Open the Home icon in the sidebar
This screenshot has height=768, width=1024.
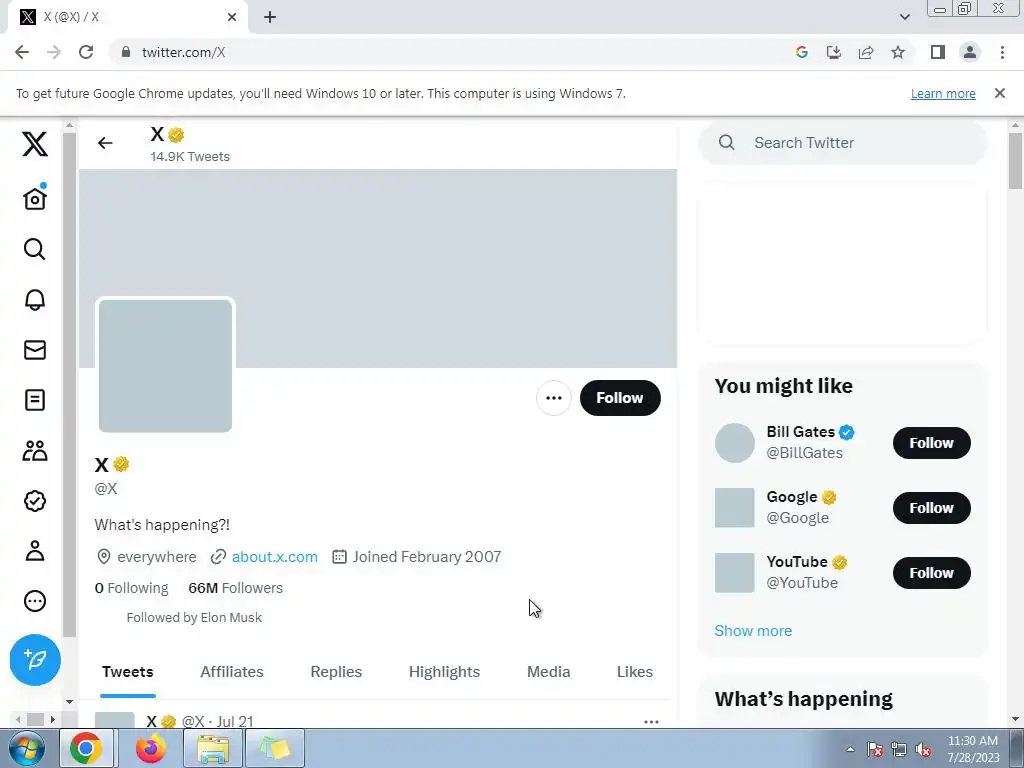coord(35,198)
